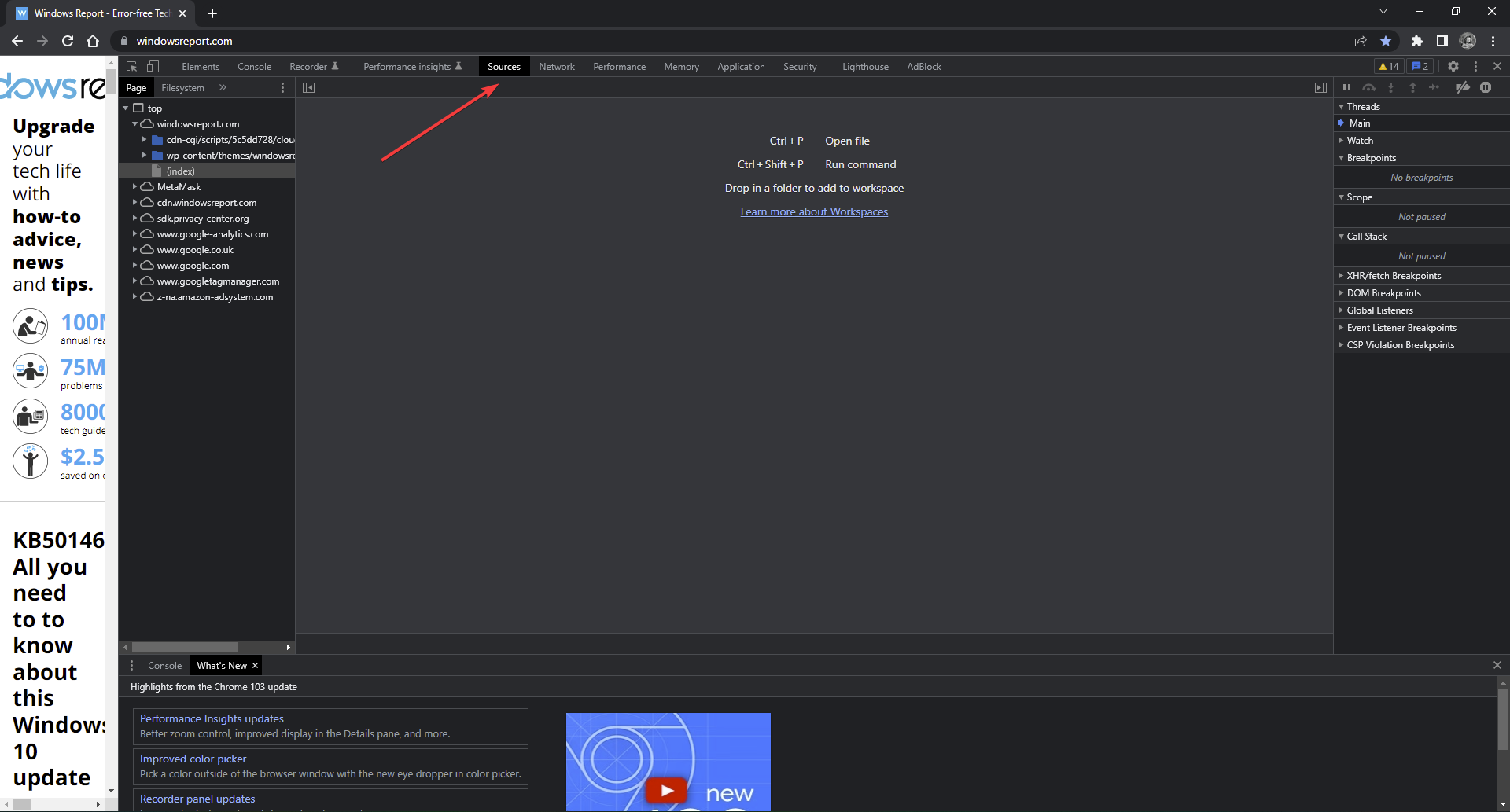The image size is (1510, 812).
Task: Open DevTools settings gear
Action: pos(1453,67)
